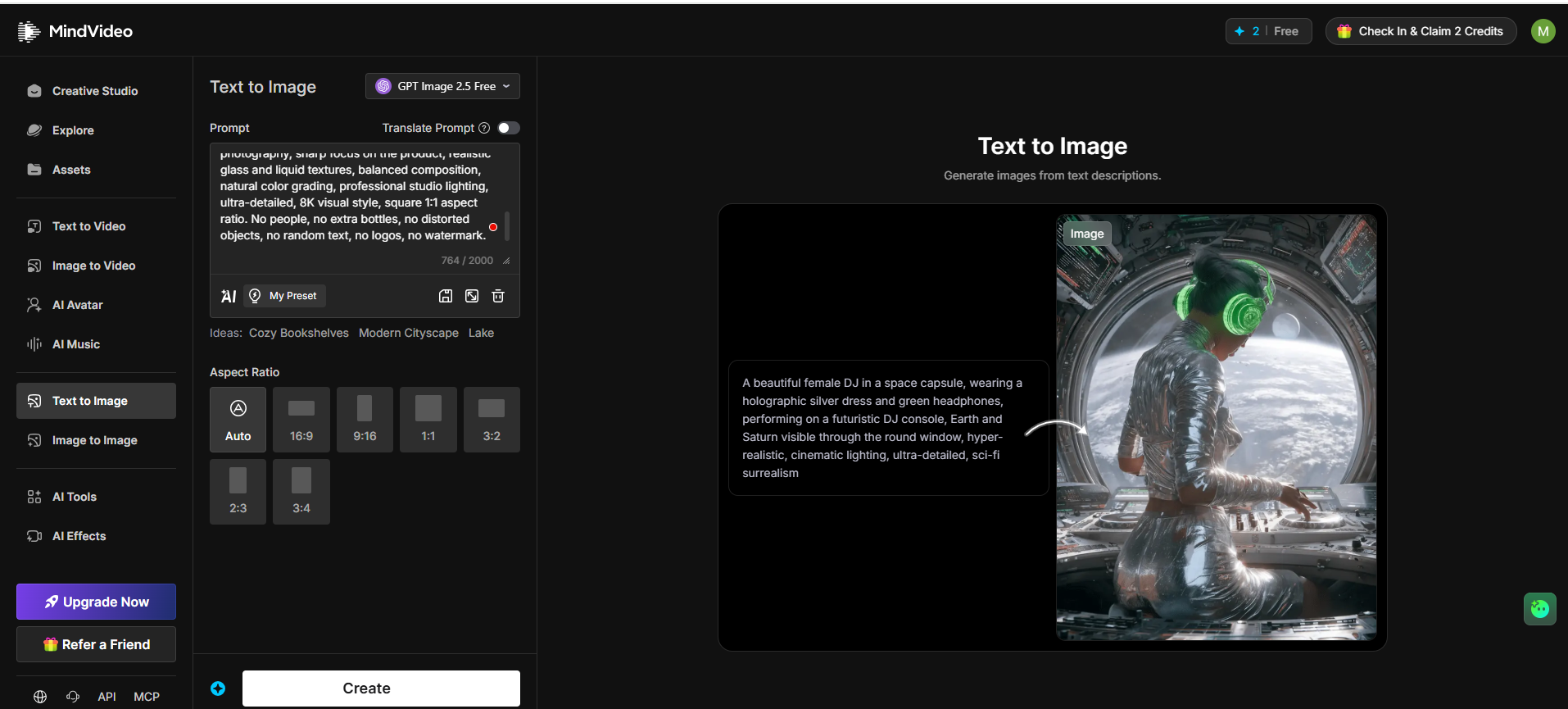Screen dimensions: 1568x709
Task: Select Image to Image in sidebar
Action: click(x=96, y=440)
